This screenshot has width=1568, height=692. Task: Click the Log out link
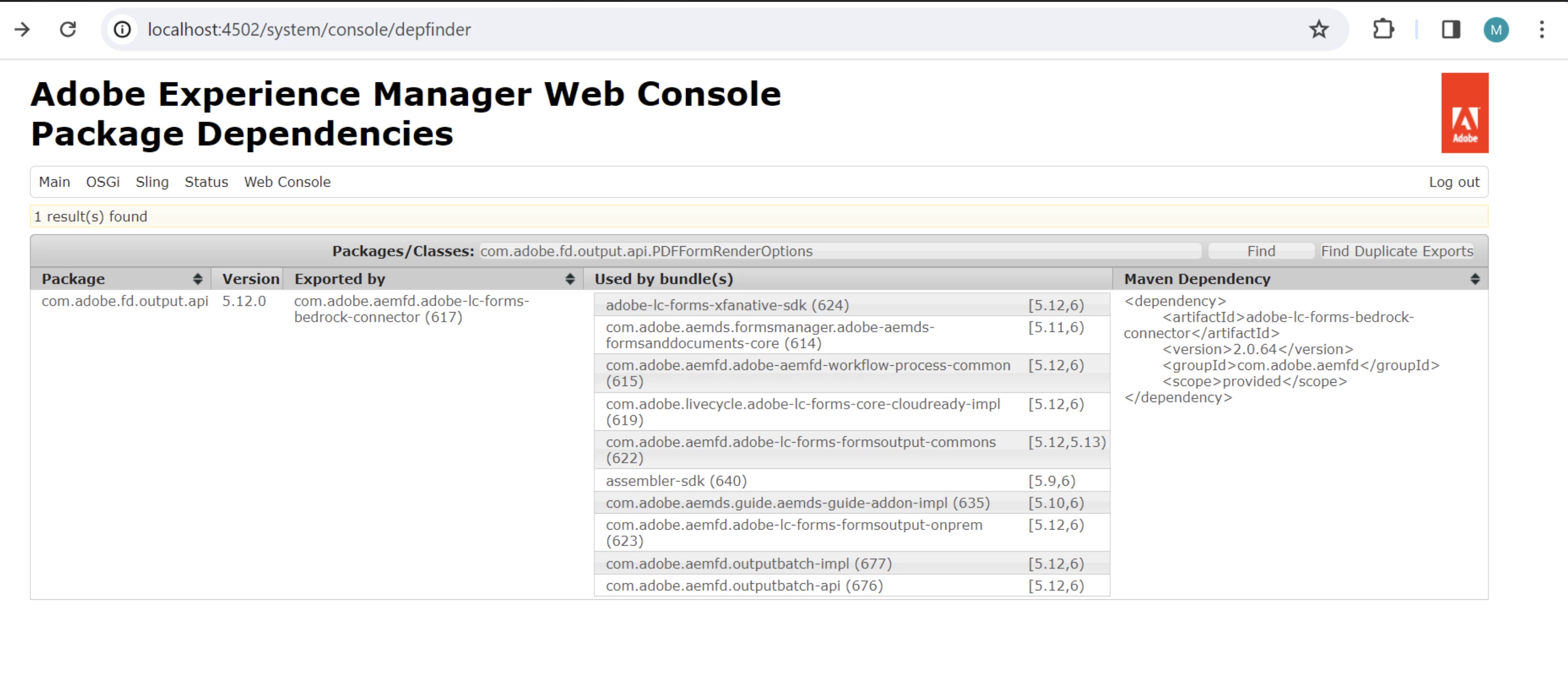pos(1454,182)
